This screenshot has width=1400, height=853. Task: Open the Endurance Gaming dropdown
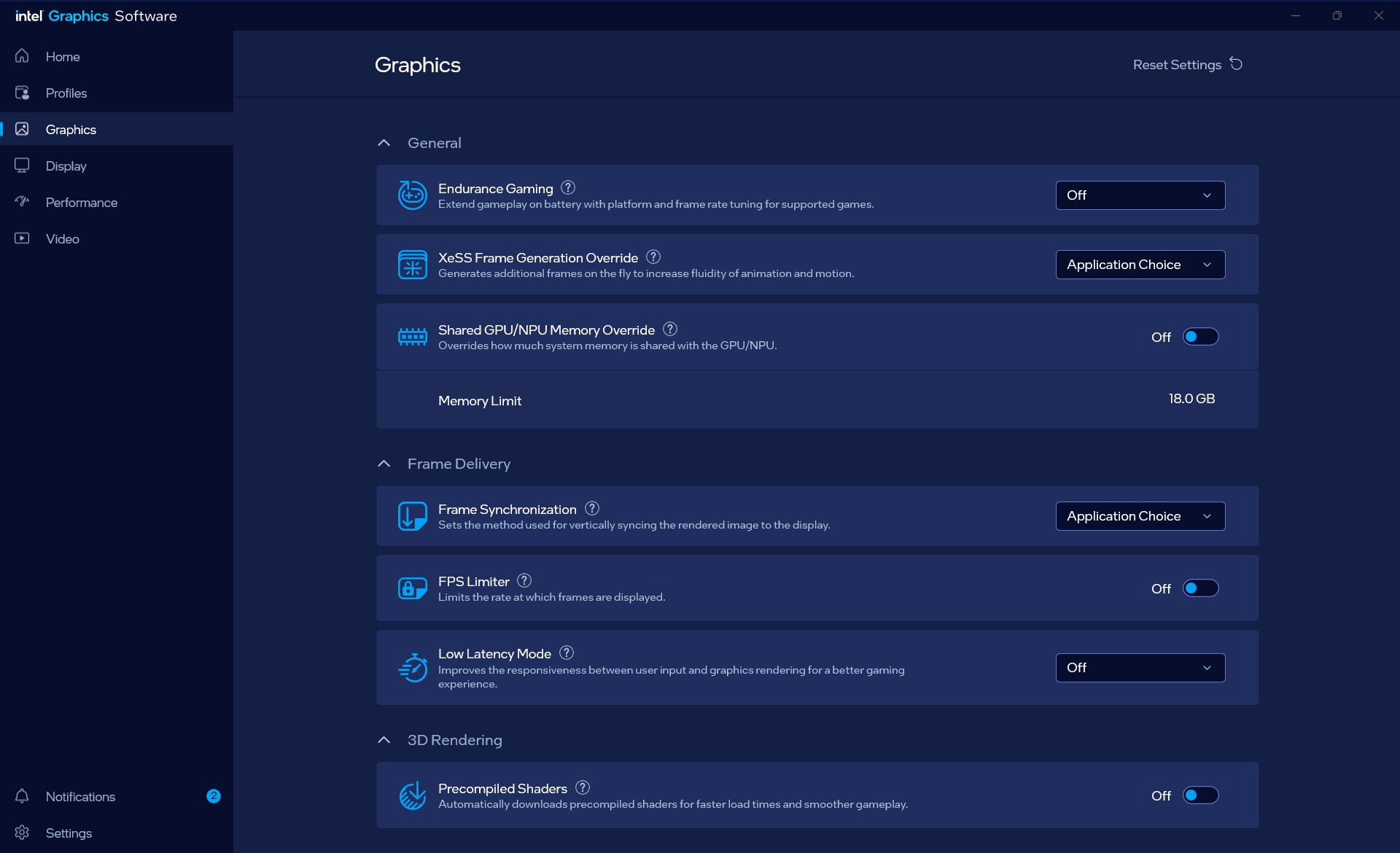click(x=1140, y=195)
